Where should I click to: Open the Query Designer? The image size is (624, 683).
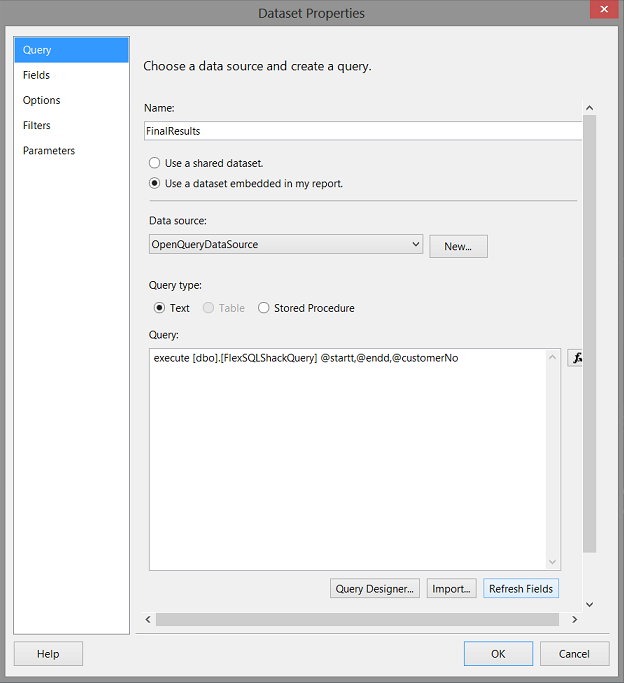(x=374, y=588)
